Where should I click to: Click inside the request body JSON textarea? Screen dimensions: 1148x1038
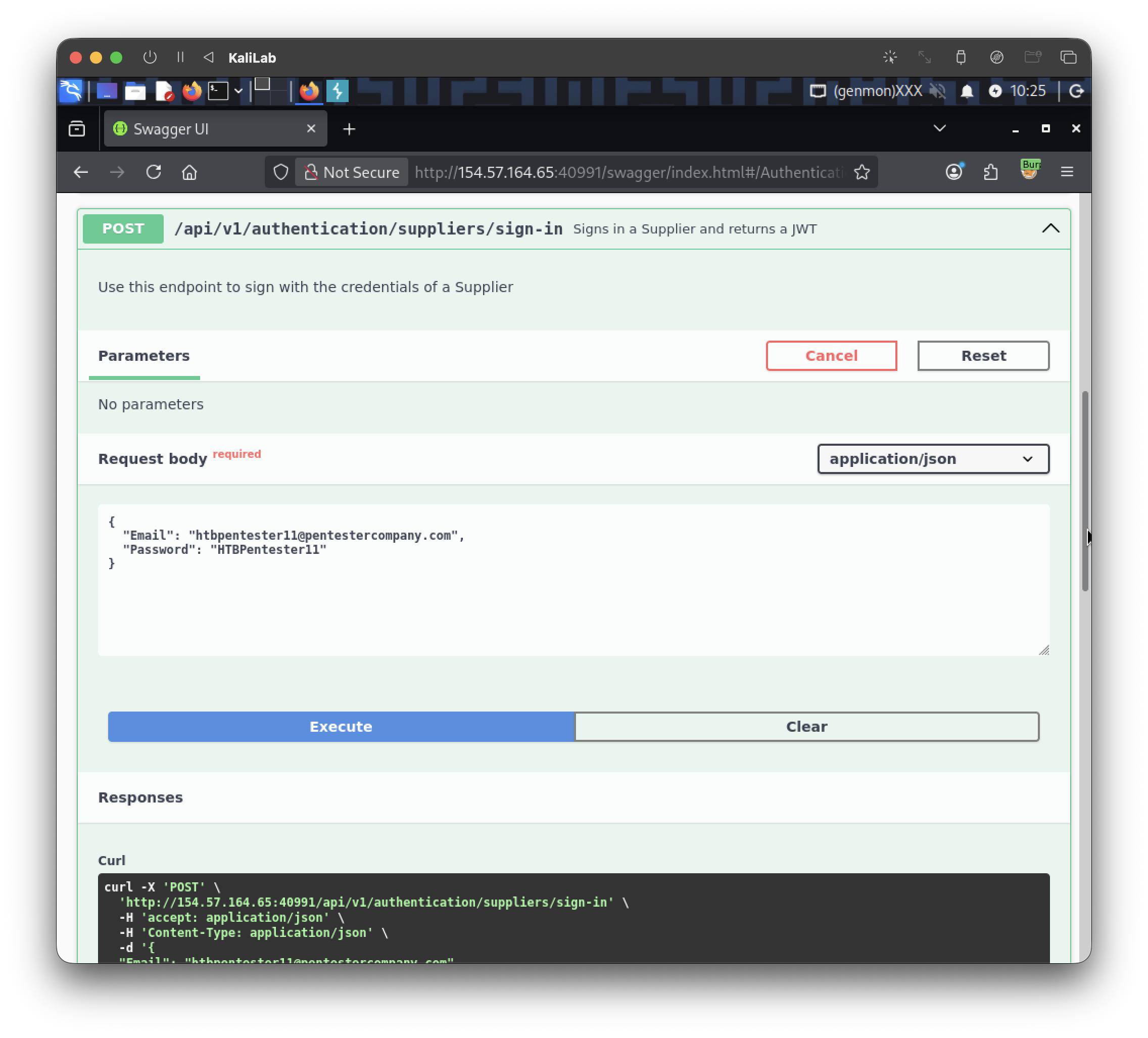click(x=573, y=580)
